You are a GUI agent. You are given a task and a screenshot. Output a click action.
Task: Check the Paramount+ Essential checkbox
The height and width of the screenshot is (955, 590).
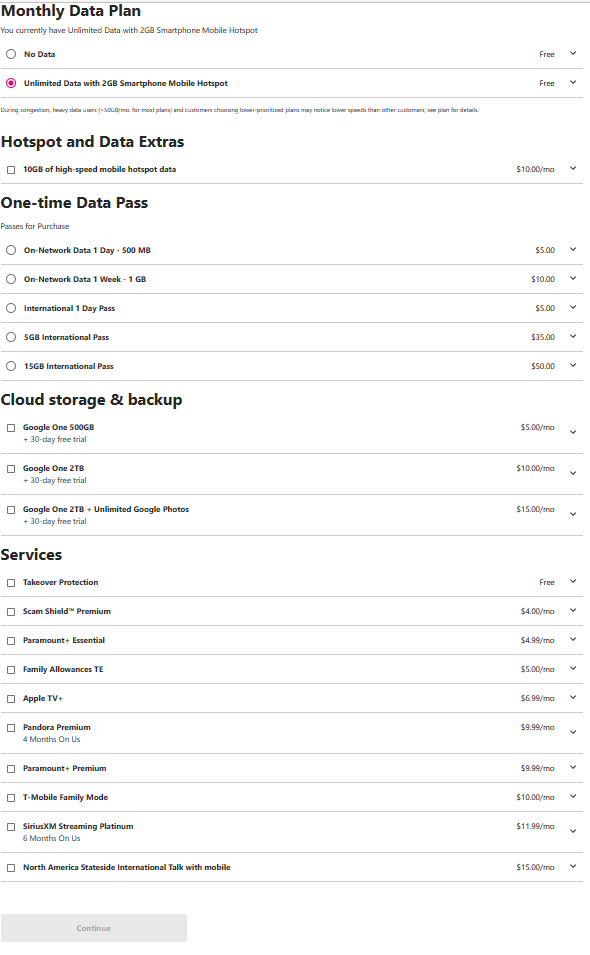click(11, 641)
